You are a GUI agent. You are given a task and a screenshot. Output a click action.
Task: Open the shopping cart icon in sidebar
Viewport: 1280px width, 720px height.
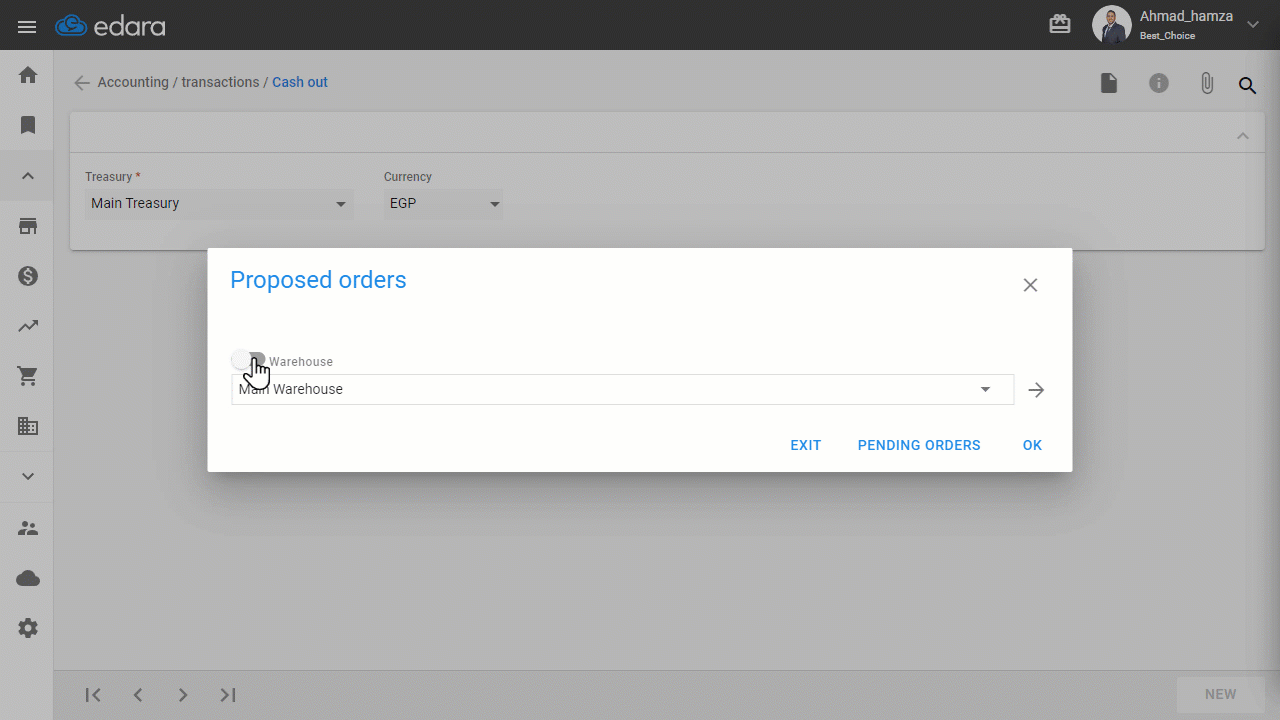[x=28, y=376]
